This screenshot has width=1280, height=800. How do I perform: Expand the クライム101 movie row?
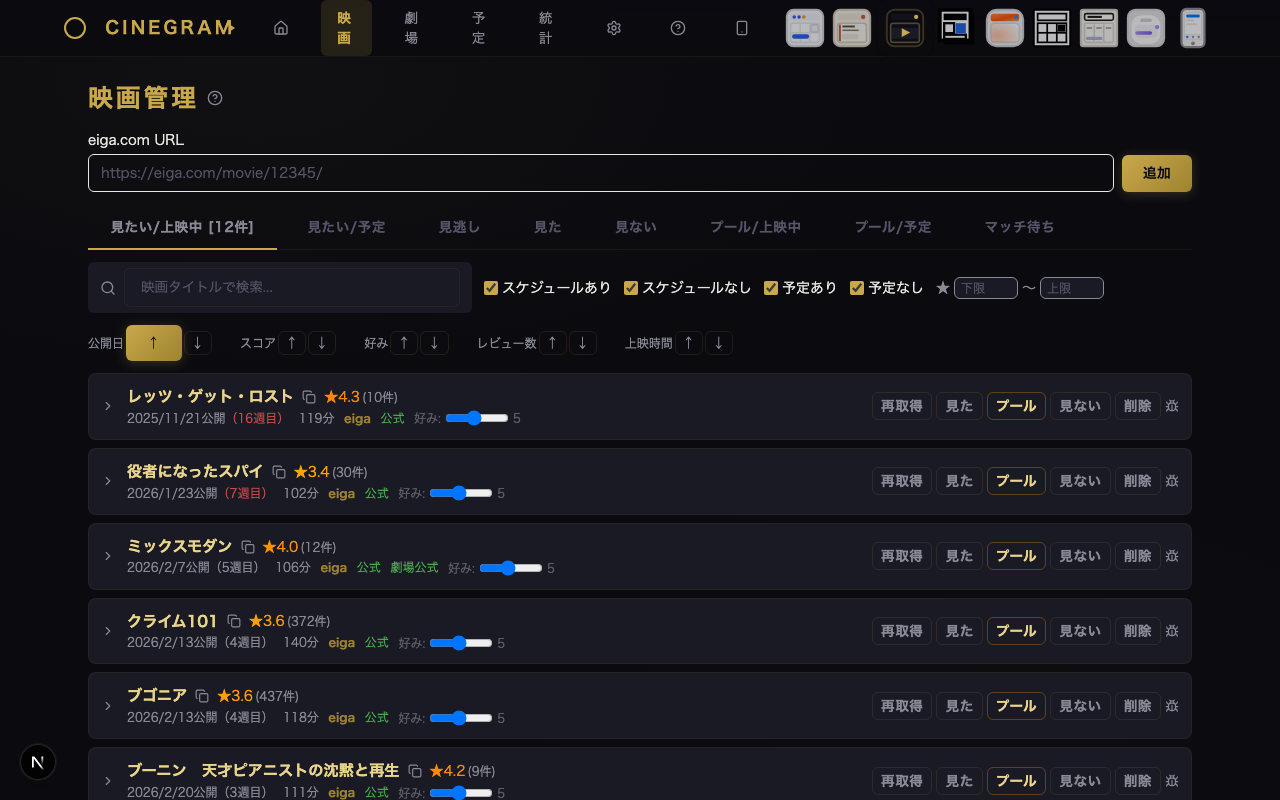pos(108,631)
